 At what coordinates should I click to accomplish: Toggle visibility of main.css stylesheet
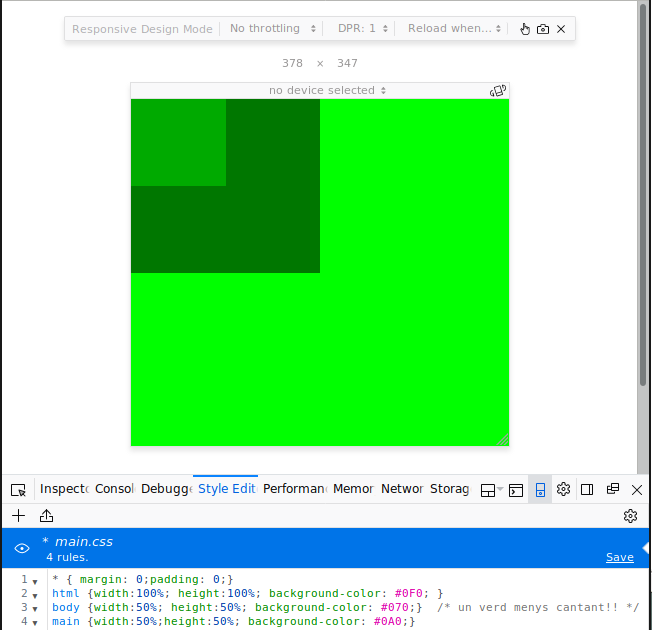[x=22, y=548]
